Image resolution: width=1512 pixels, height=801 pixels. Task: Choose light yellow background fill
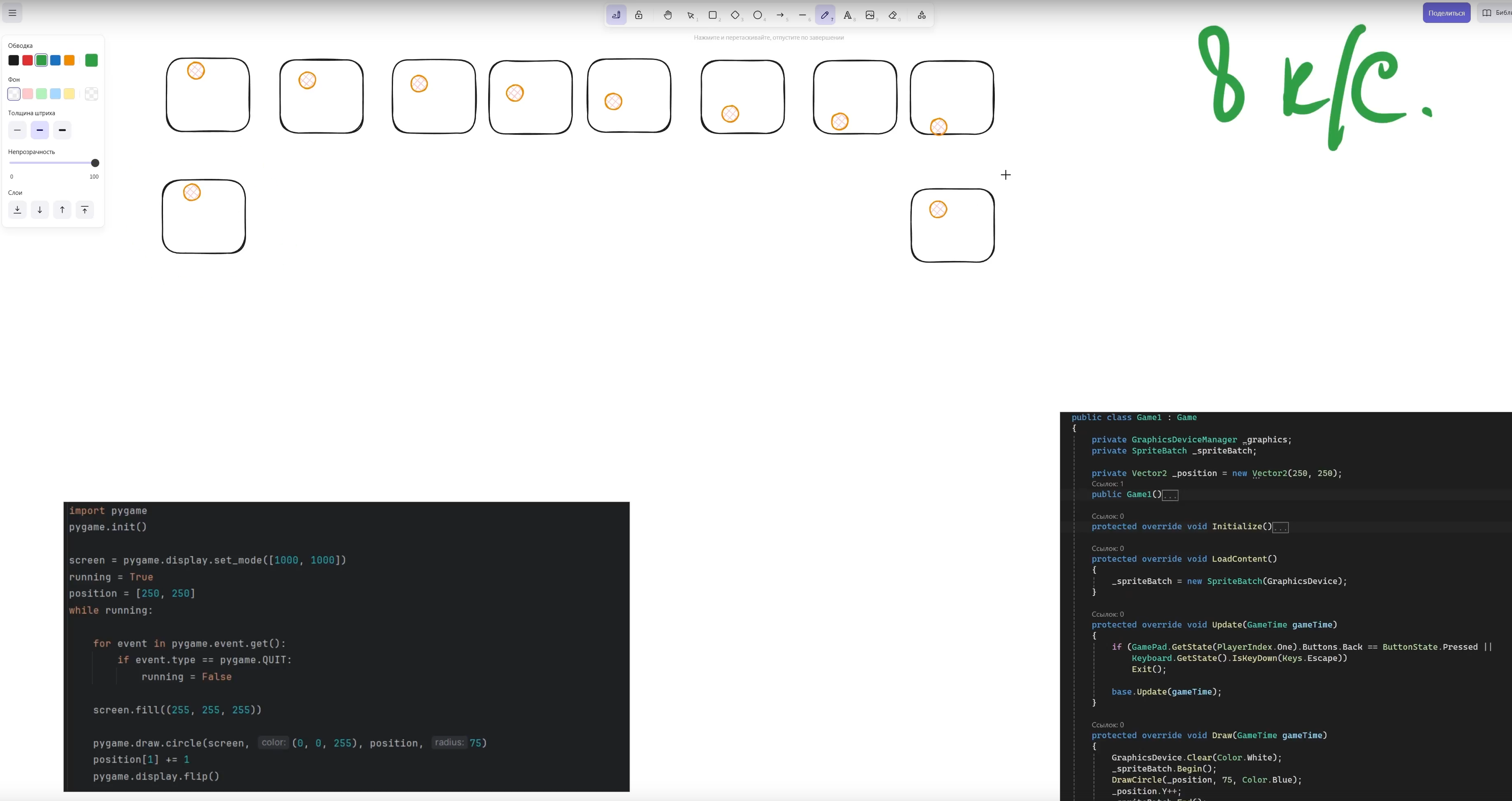[69, 94]
